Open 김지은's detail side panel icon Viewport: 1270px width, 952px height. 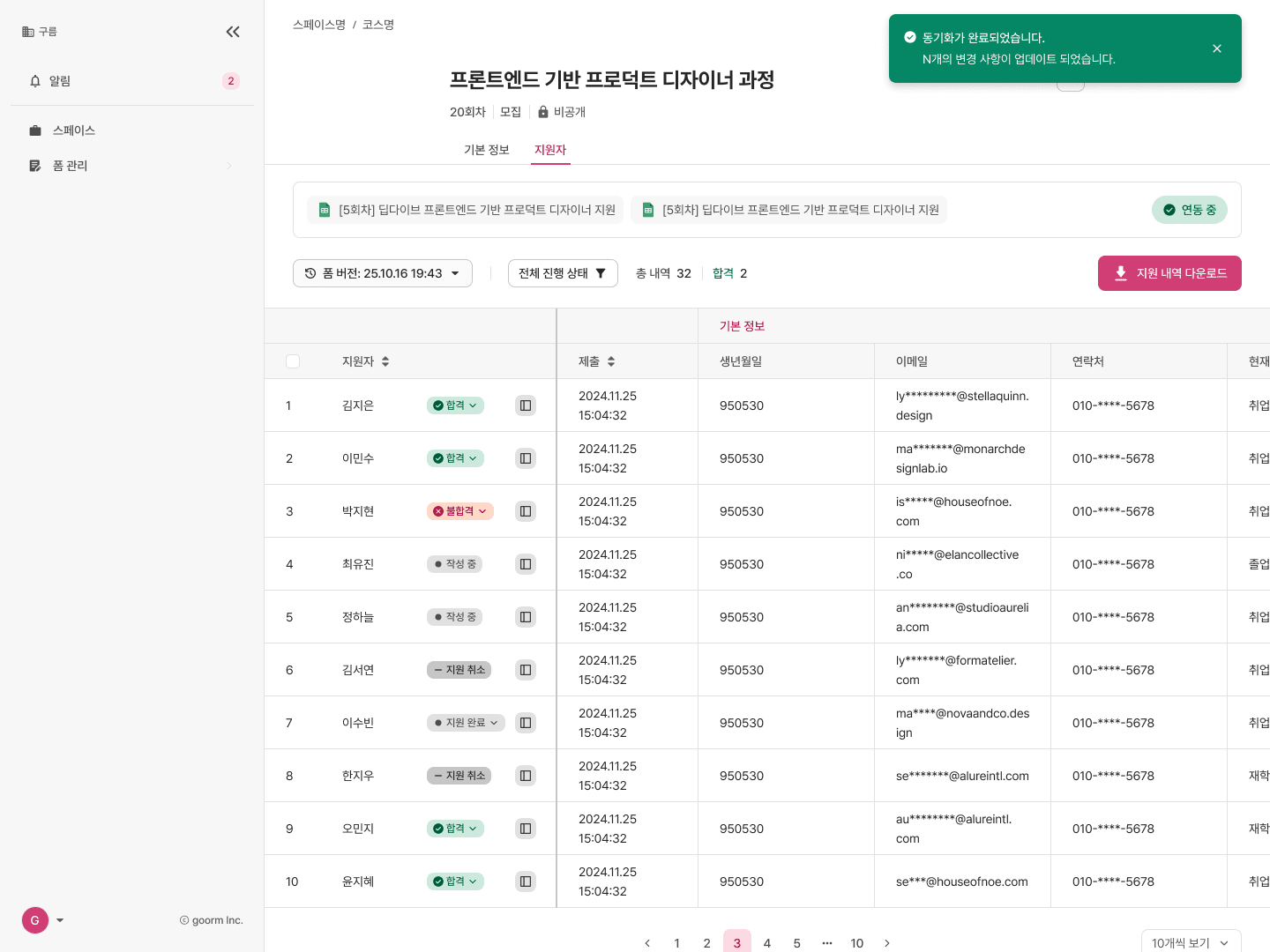[526, 405]
